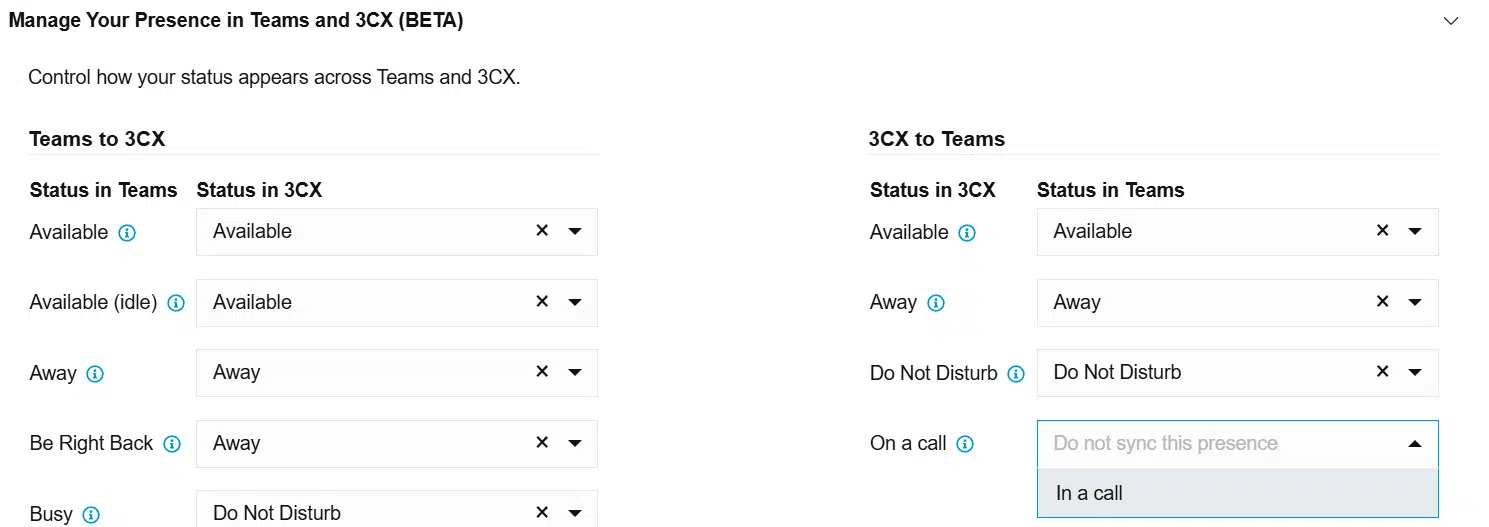
Task: Collapse the open On a call dropdown
Action: tap(1415, 444)
